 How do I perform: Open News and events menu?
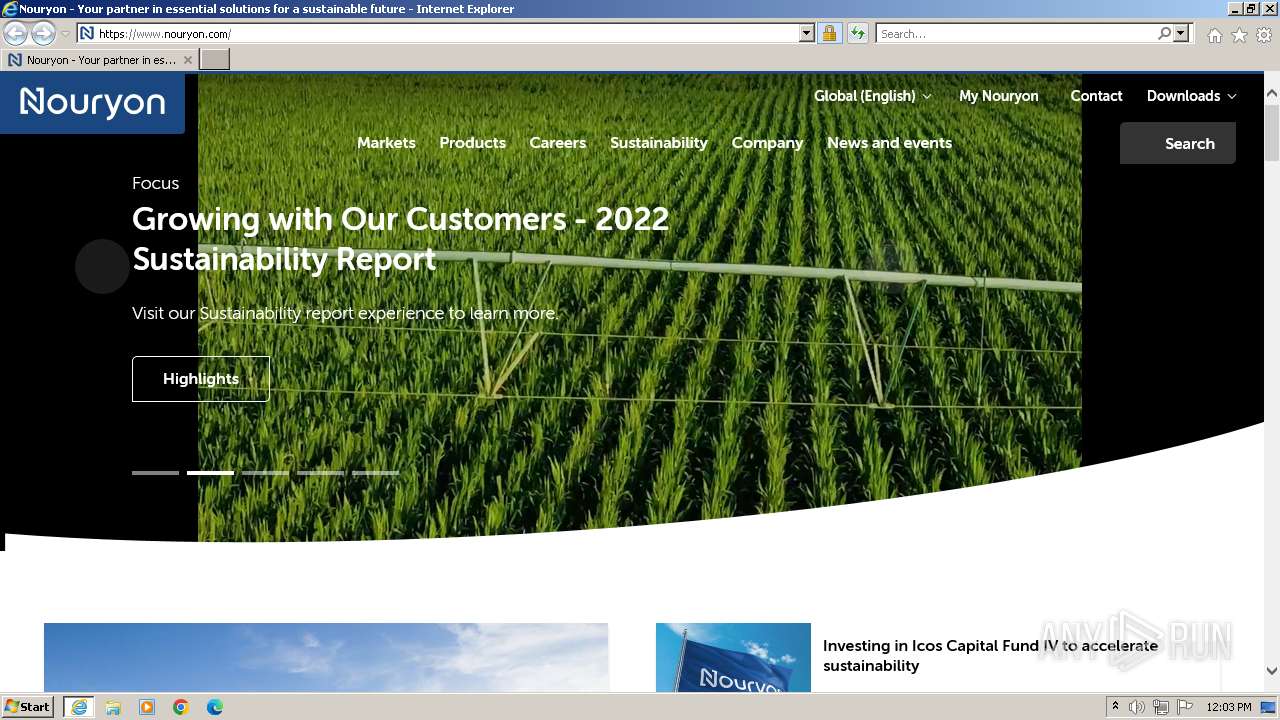coord(889,143)
